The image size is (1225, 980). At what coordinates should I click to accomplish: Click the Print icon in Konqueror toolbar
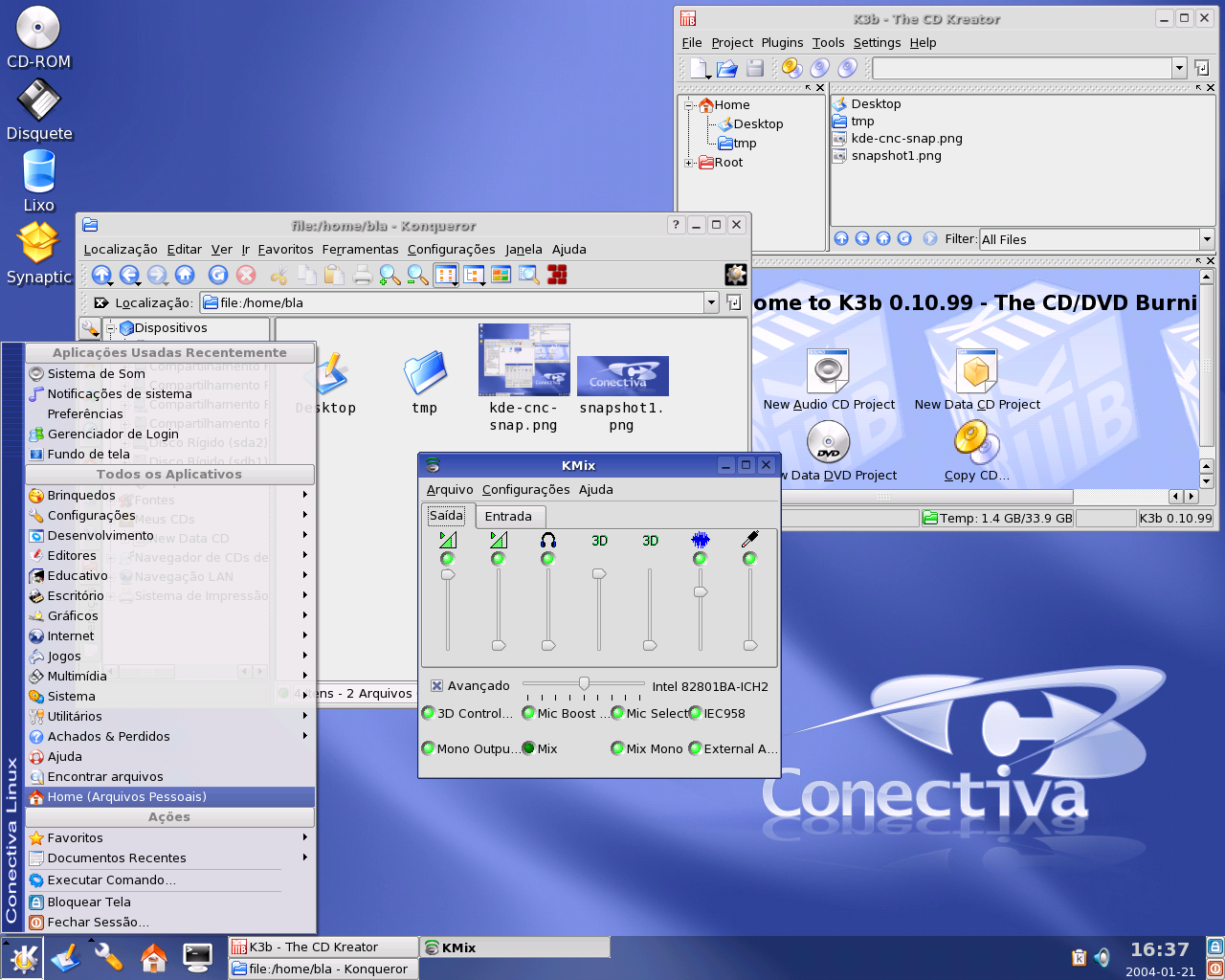click(362, 276)
